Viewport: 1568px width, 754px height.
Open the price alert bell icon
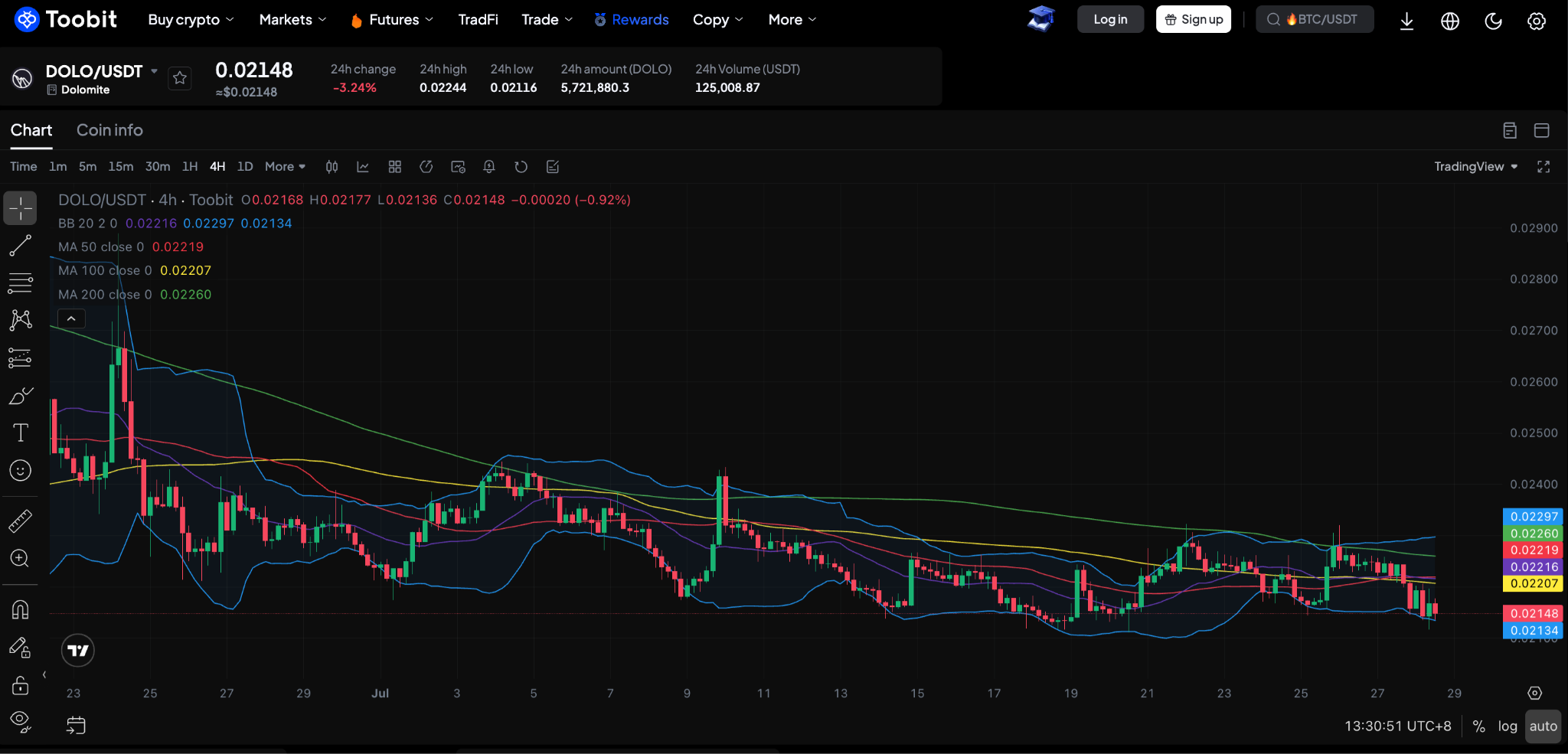(489, 167)
